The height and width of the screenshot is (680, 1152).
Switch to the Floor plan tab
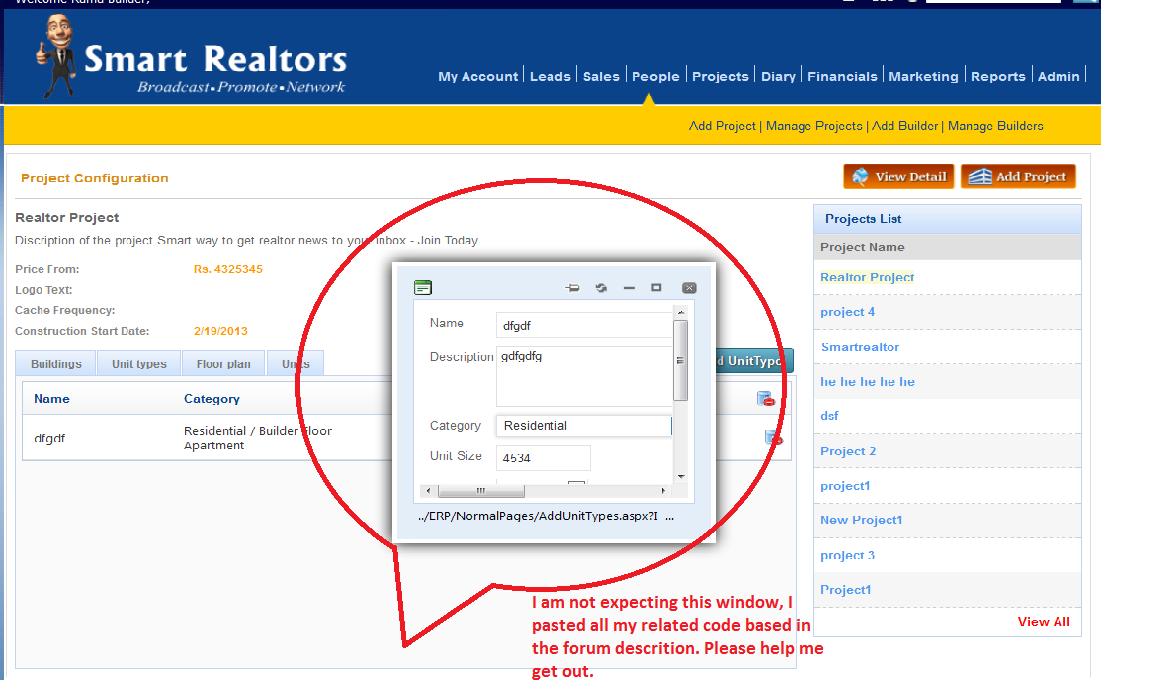point(223,363)
